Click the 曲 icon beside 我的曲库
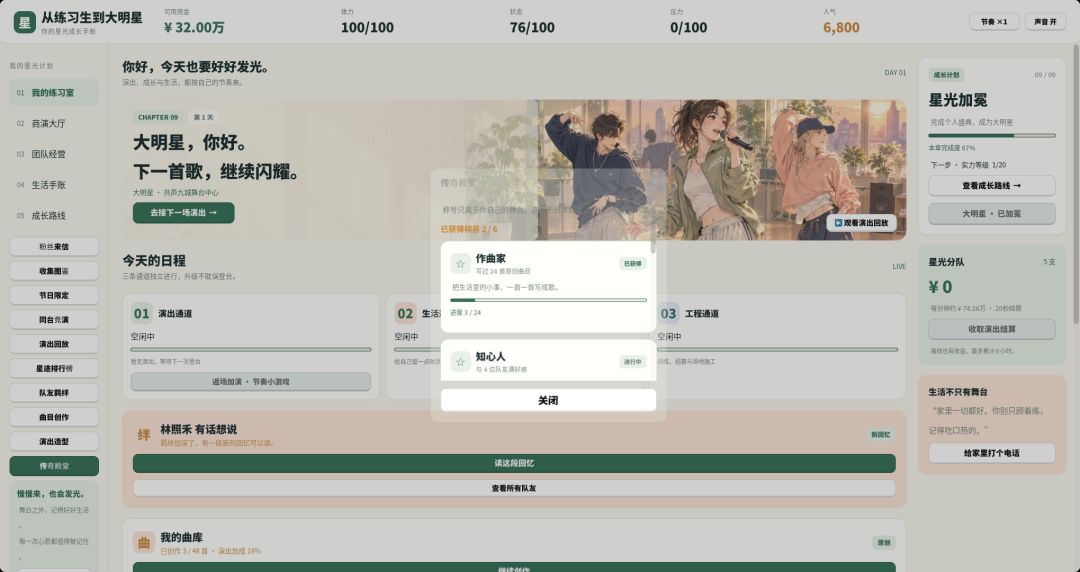This screenshot has height=572, width=1080. pos(143,543)
